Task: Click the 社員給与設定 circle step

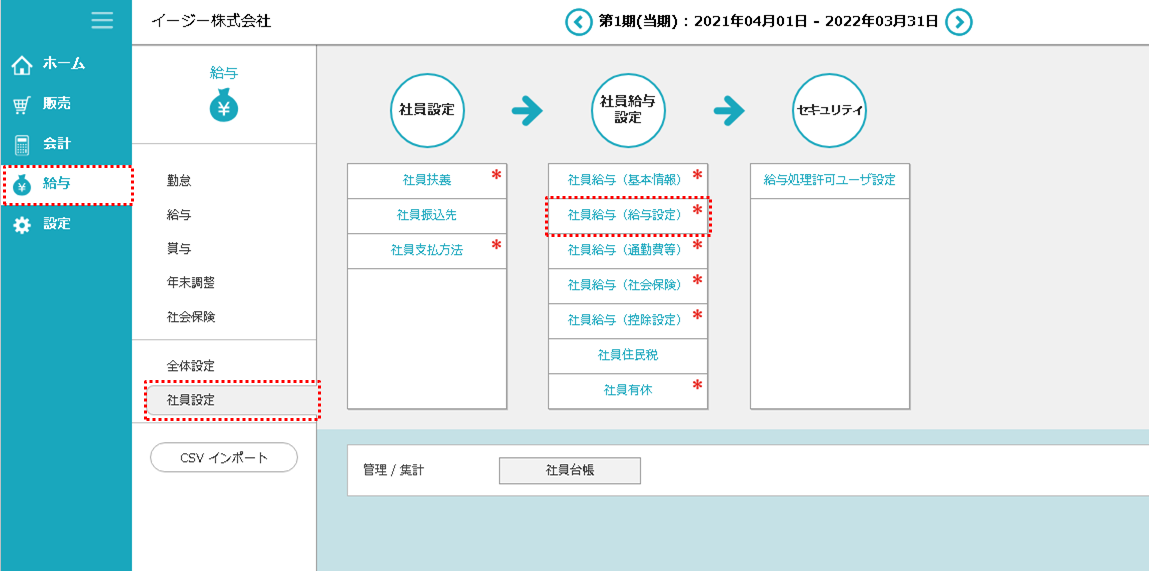Action: (628, 109)
